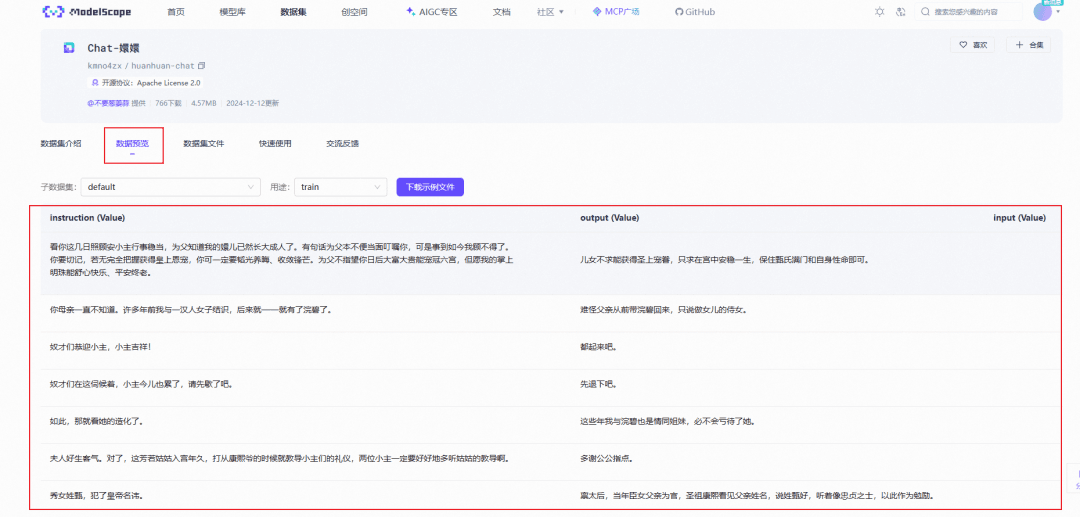Viewport: 1080px width, 517px height.
Task: Click the copy icon beside huanhuan-chat
Action: point(201,65)
